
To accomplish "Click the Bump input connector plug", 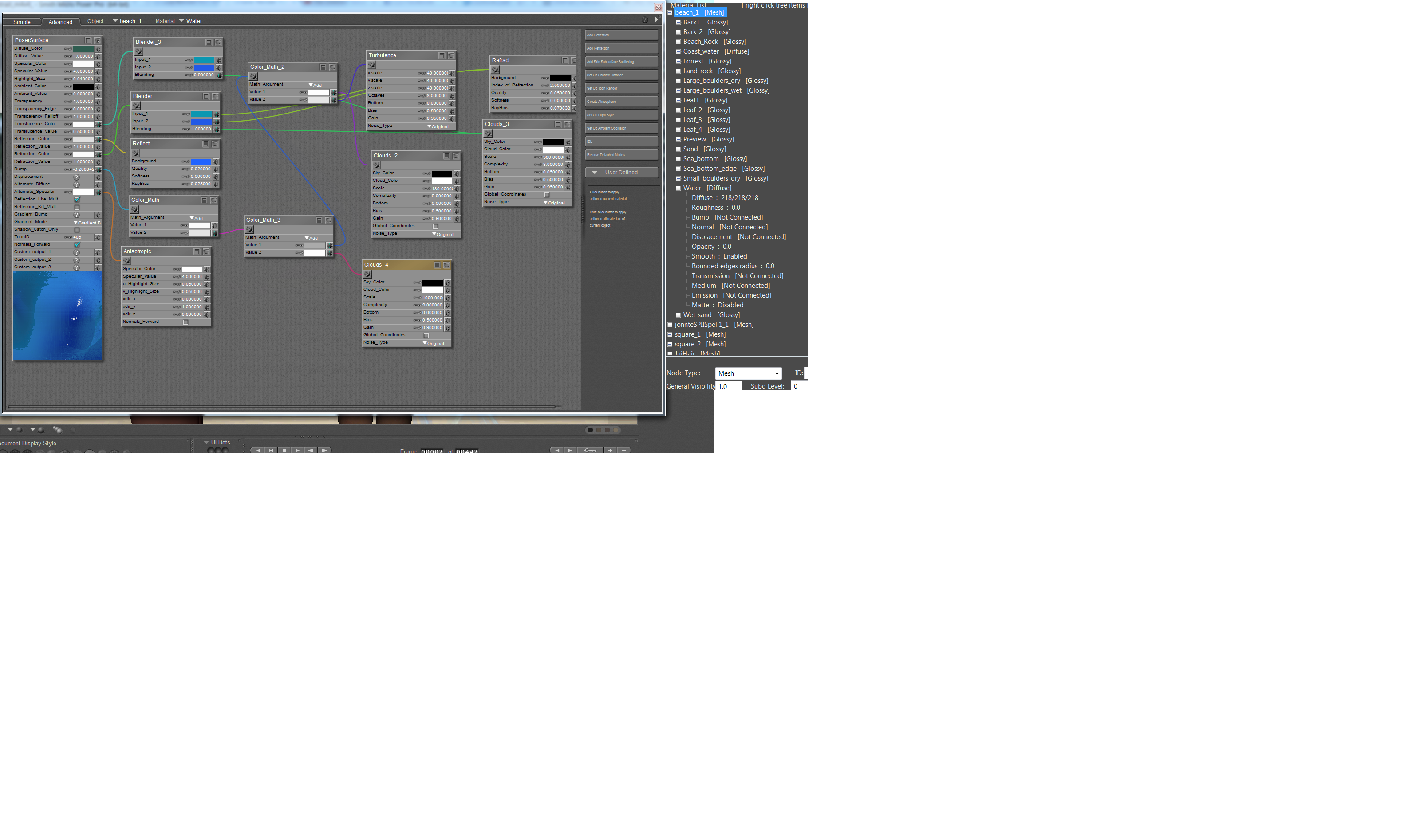I will click(x=99, y=169).
